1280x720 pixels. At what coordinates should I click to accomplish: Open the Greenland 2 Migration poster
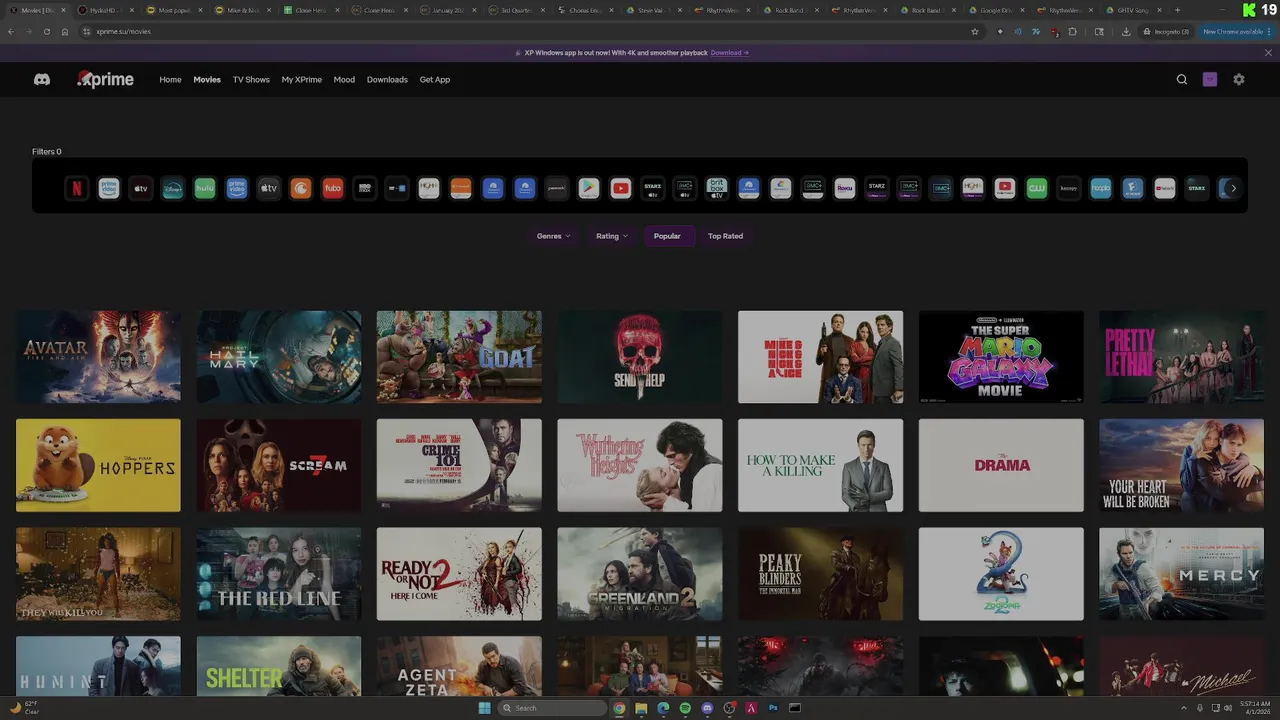tap(640, 574)
